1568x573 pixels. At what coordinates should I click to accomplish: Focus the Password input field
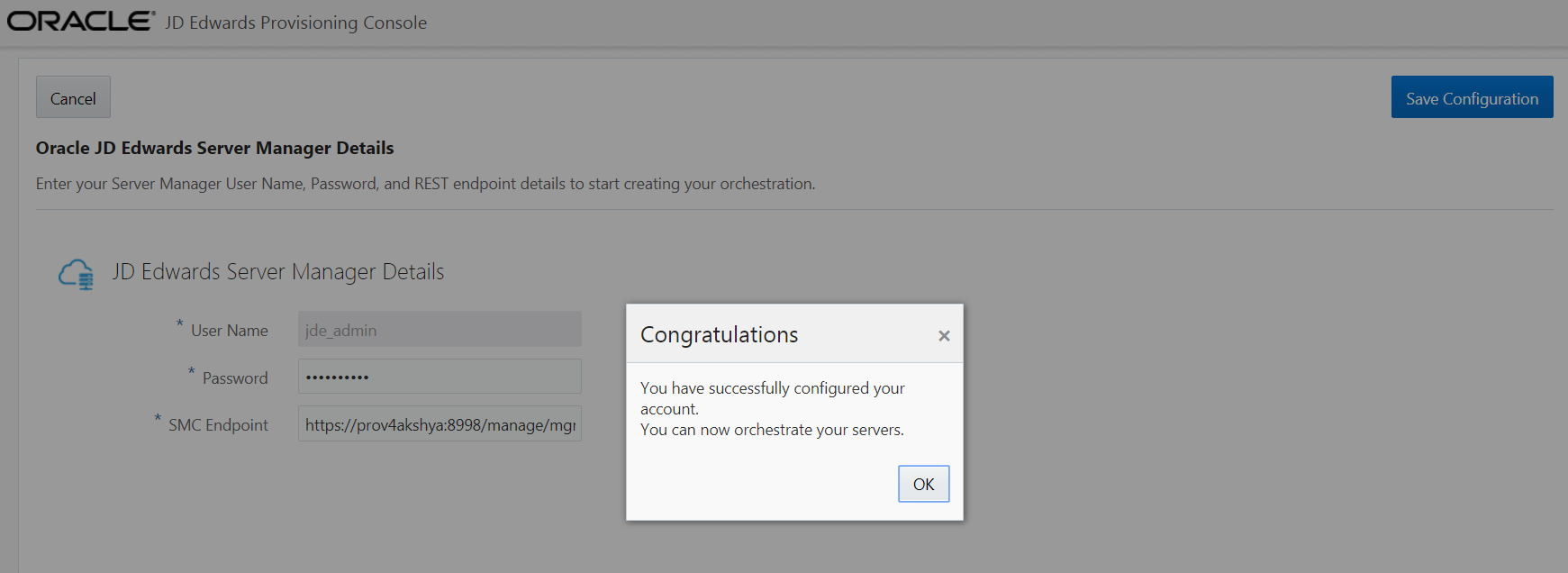click(x=440, y=377)
